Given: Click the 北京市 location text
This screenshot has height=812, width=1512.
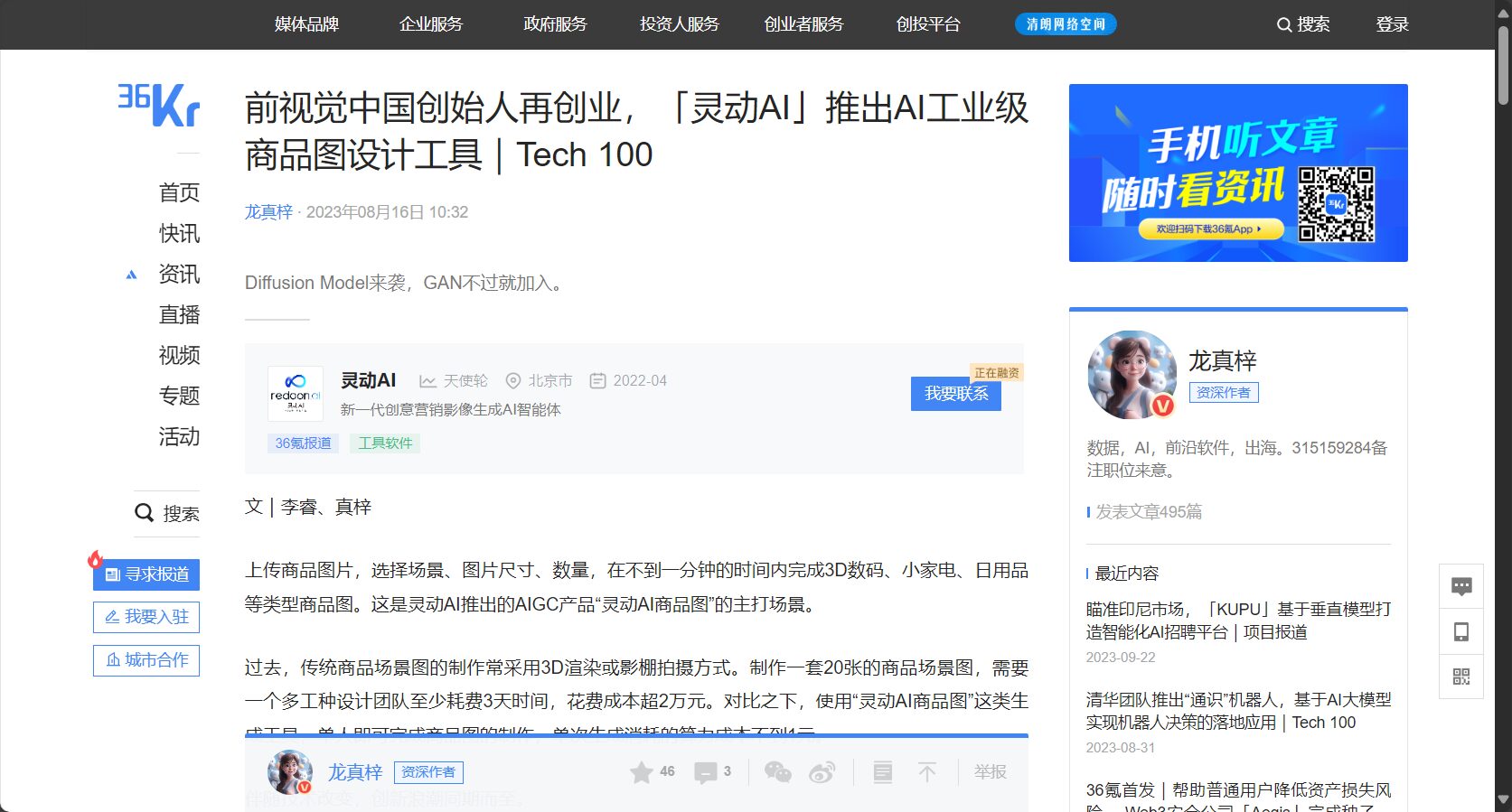Looking at the screenshot, I should coord(550,381).
